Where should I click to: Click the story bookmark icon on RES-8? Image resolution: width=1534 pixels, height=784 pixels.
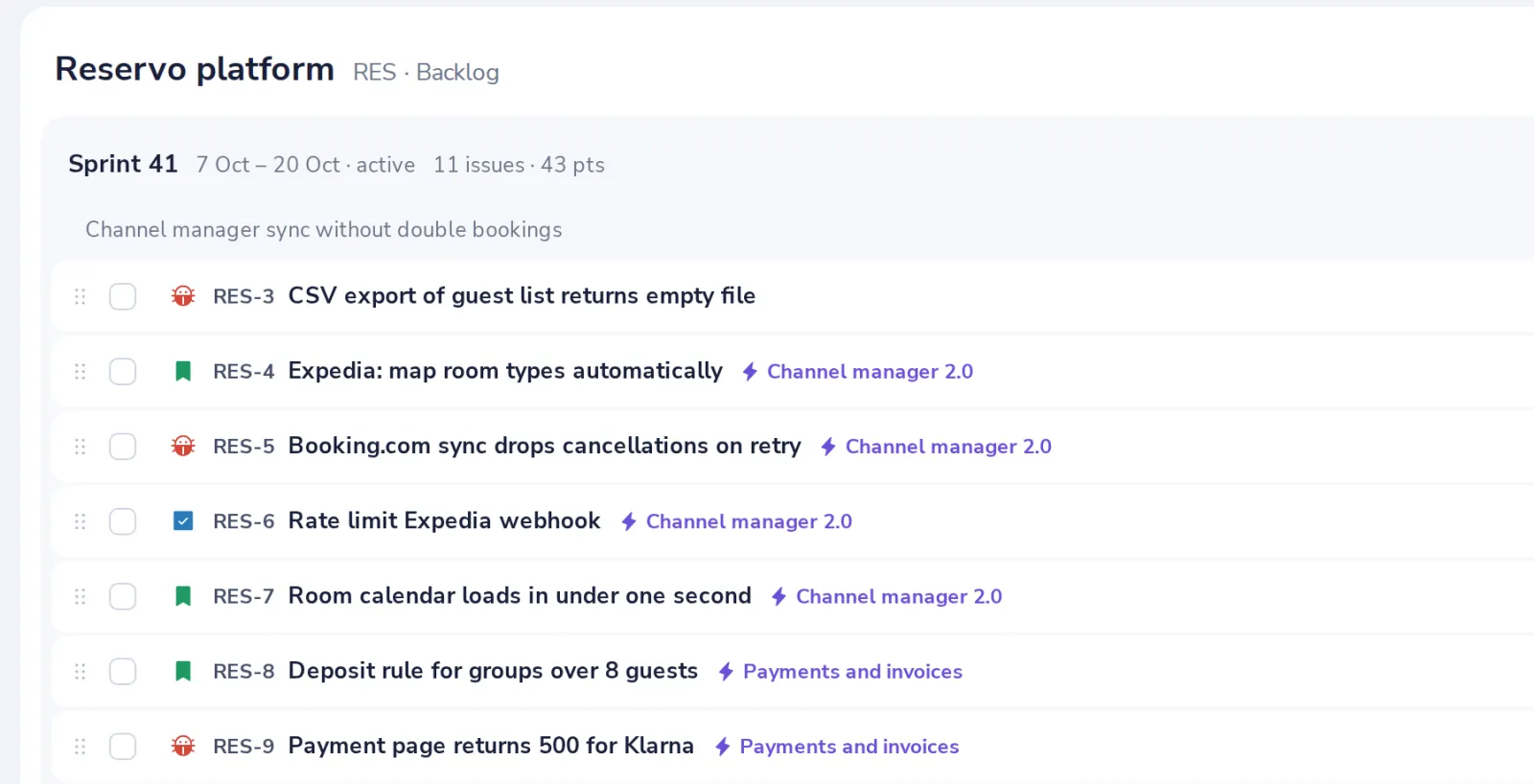tap(183, 671)
